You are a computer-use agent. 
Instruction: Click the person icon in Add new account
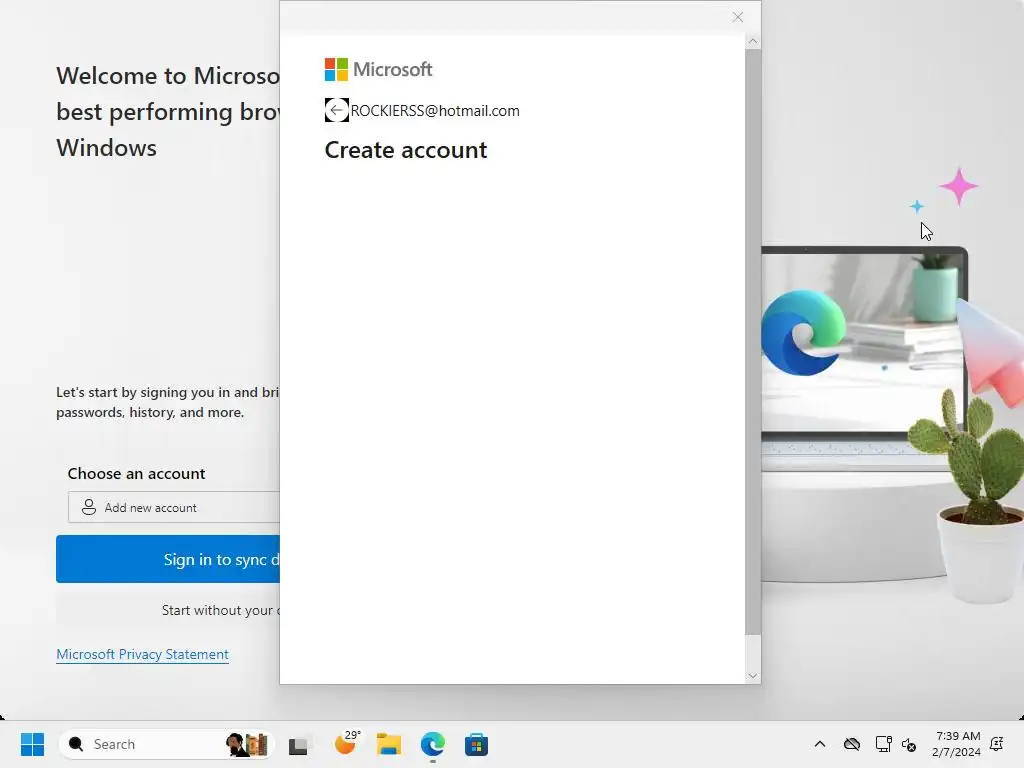89,507
